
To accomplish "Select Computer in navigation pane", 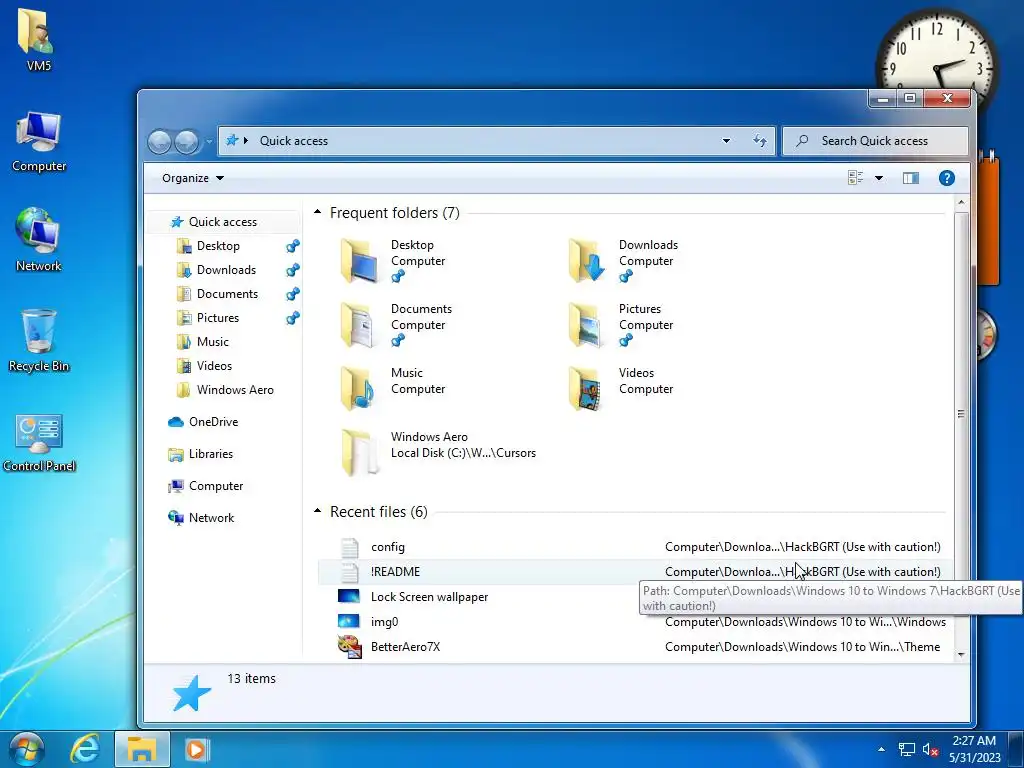I will click(216, 486).
